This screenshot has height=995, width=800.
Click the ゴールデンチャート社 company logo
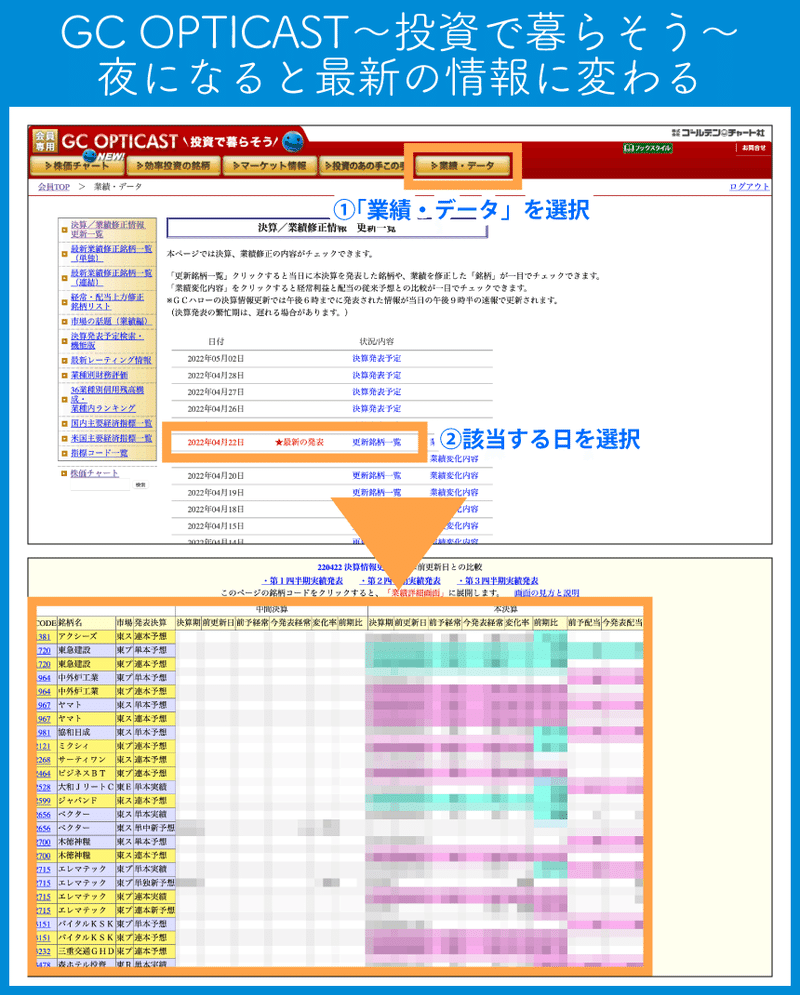click(x=718, y=133)
